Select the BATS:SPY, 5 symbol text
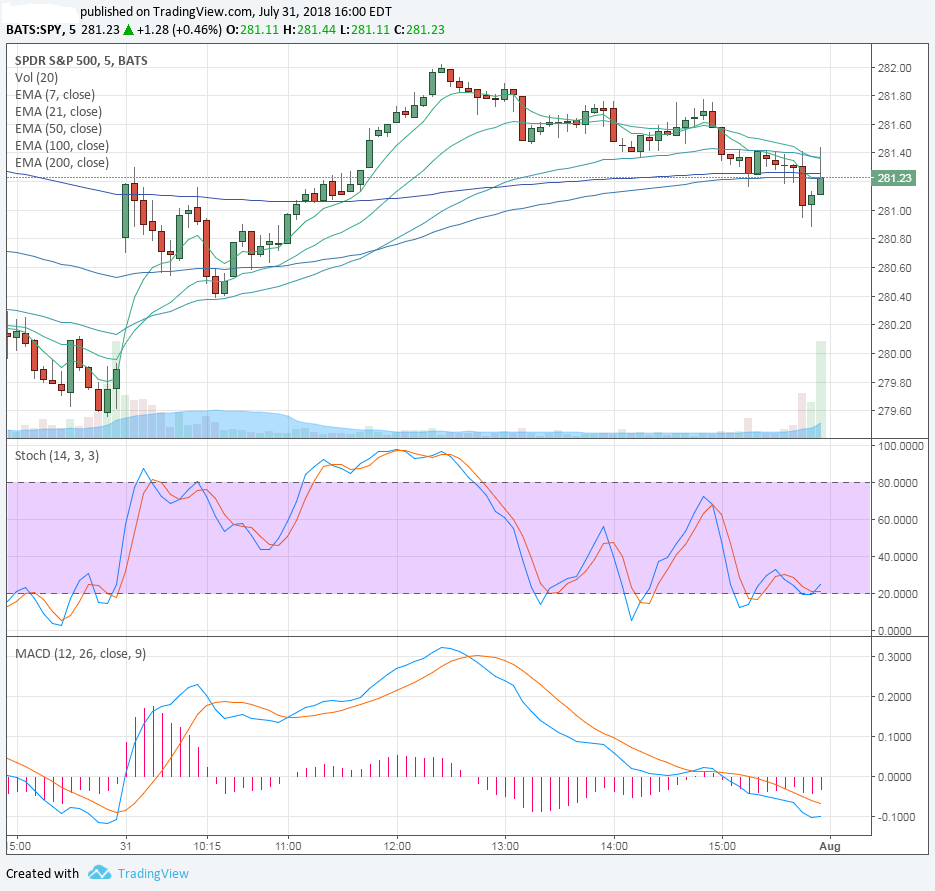 (41, 30)
